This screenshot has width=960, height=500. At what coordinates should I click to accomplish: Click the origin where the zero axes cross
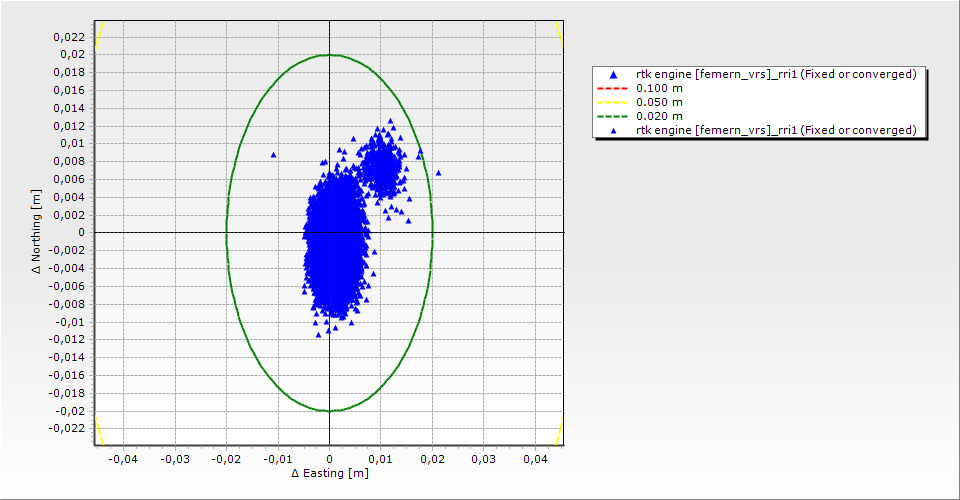click(x=329, y=232)
